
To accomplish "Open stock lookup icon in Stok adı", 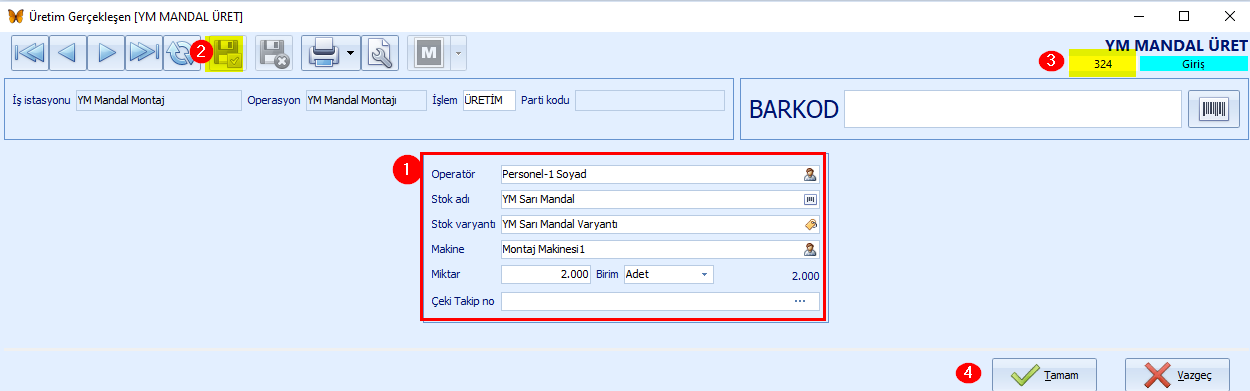I will tap(810, 199).
